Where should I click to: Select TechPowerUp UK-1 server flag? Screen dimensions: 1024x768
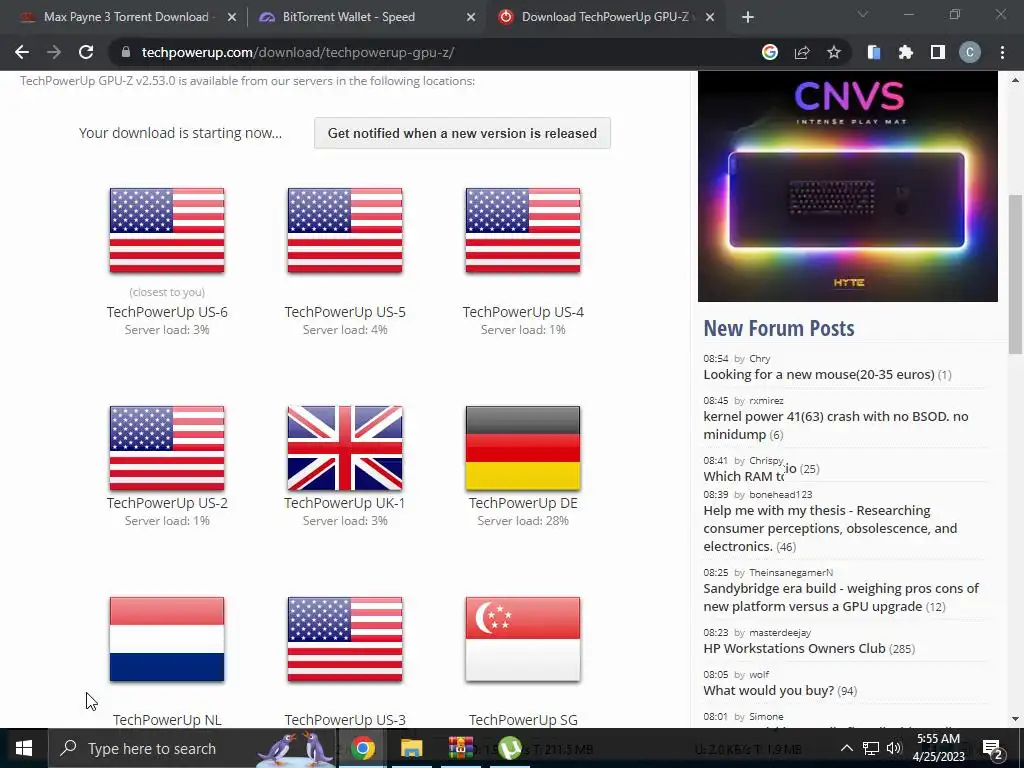pos(345,448)
